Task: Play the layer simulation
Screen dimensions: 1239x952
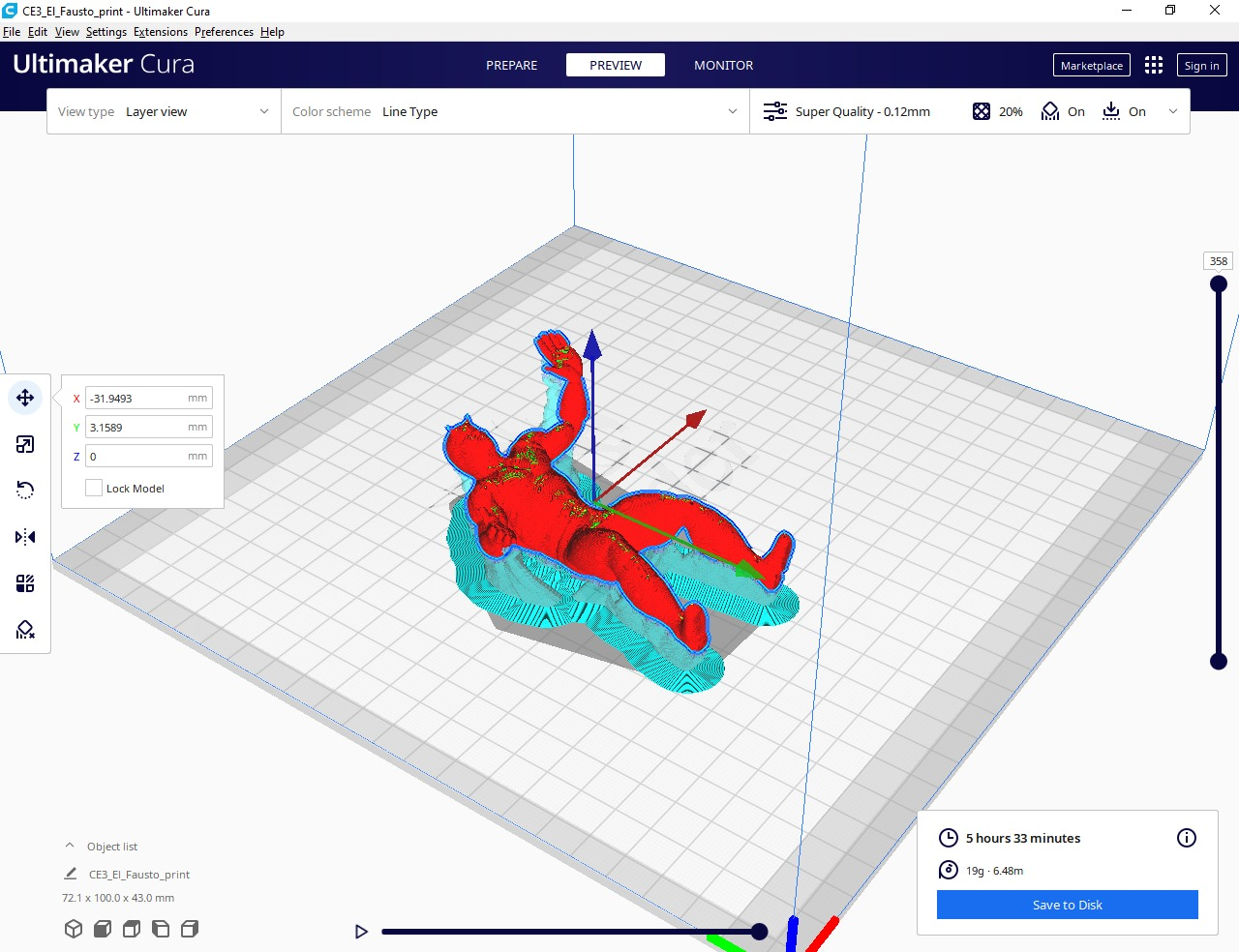Action: (x=361, y=932)
